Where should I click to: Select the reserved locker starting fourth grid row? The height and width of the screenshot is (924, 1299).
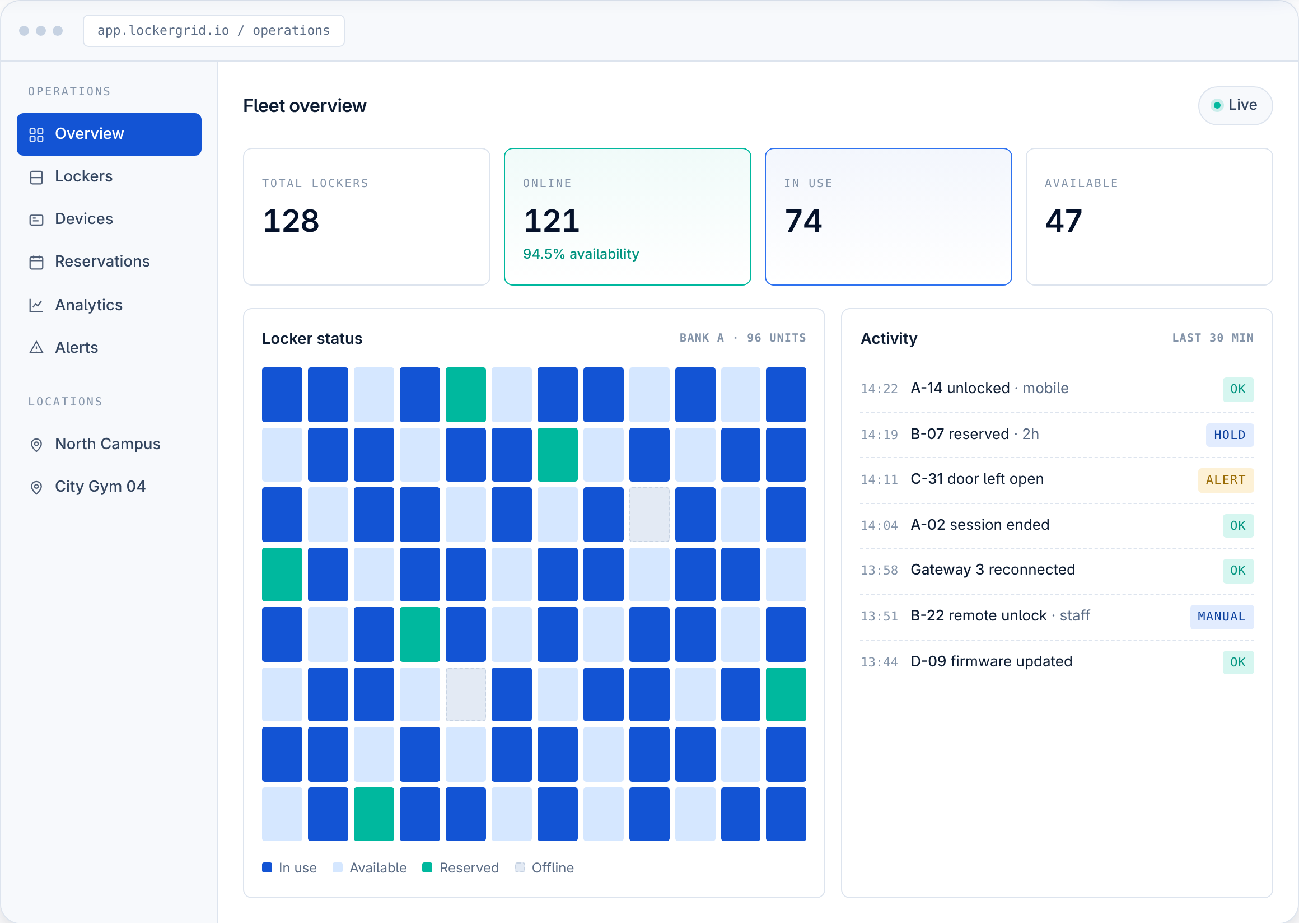click(x=282, y=575)
